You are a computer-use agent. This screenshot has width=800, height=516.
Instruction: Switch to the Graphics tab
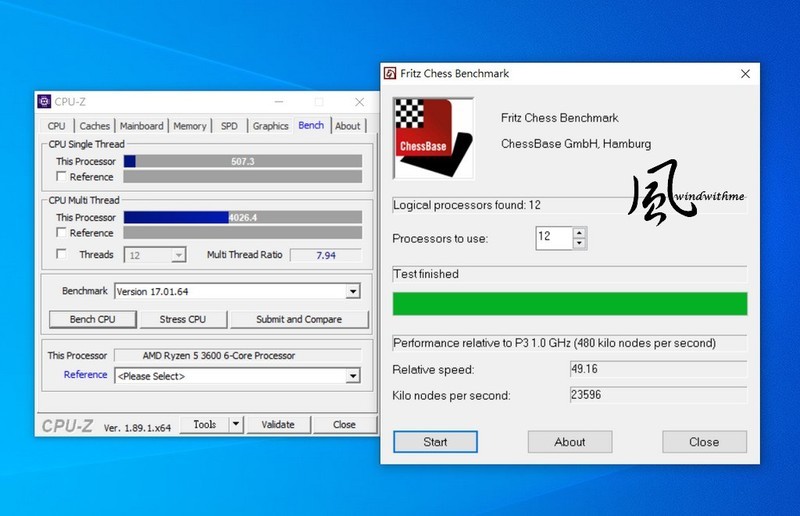pos(270,126)
